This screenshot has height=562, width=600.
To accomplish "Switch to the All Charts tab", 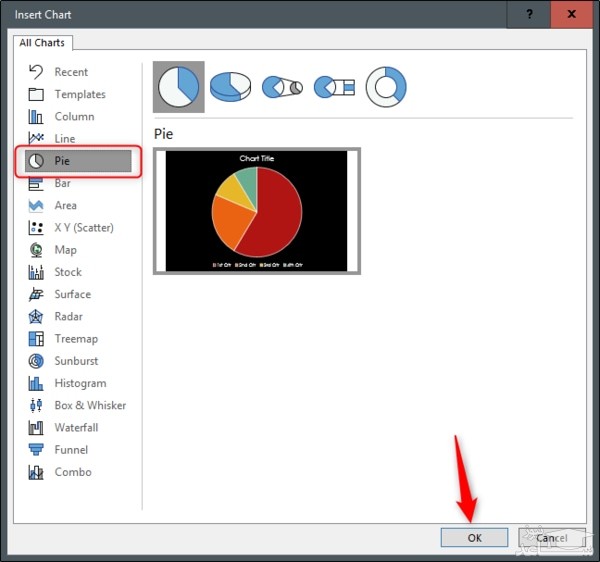I will pyautogui.click(x=41, y=43).
